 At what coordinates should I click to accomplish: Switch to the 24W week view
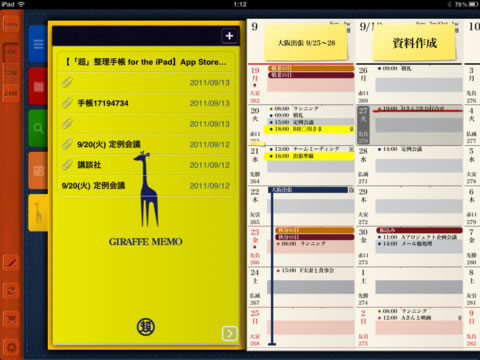pos(11,93)
